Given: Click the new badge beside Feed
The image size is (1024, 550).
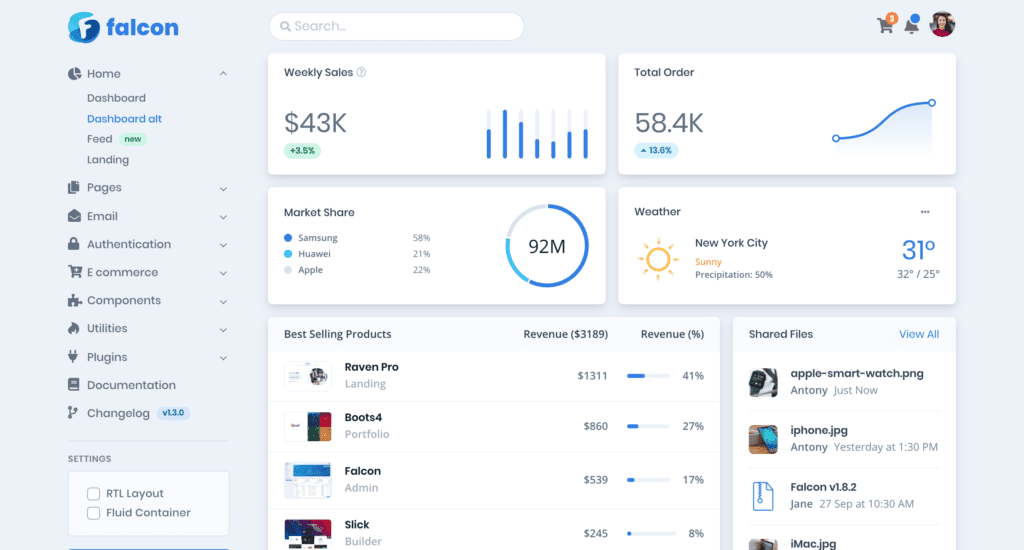Looking at the screenshot, I should click(x=133, y=139).
